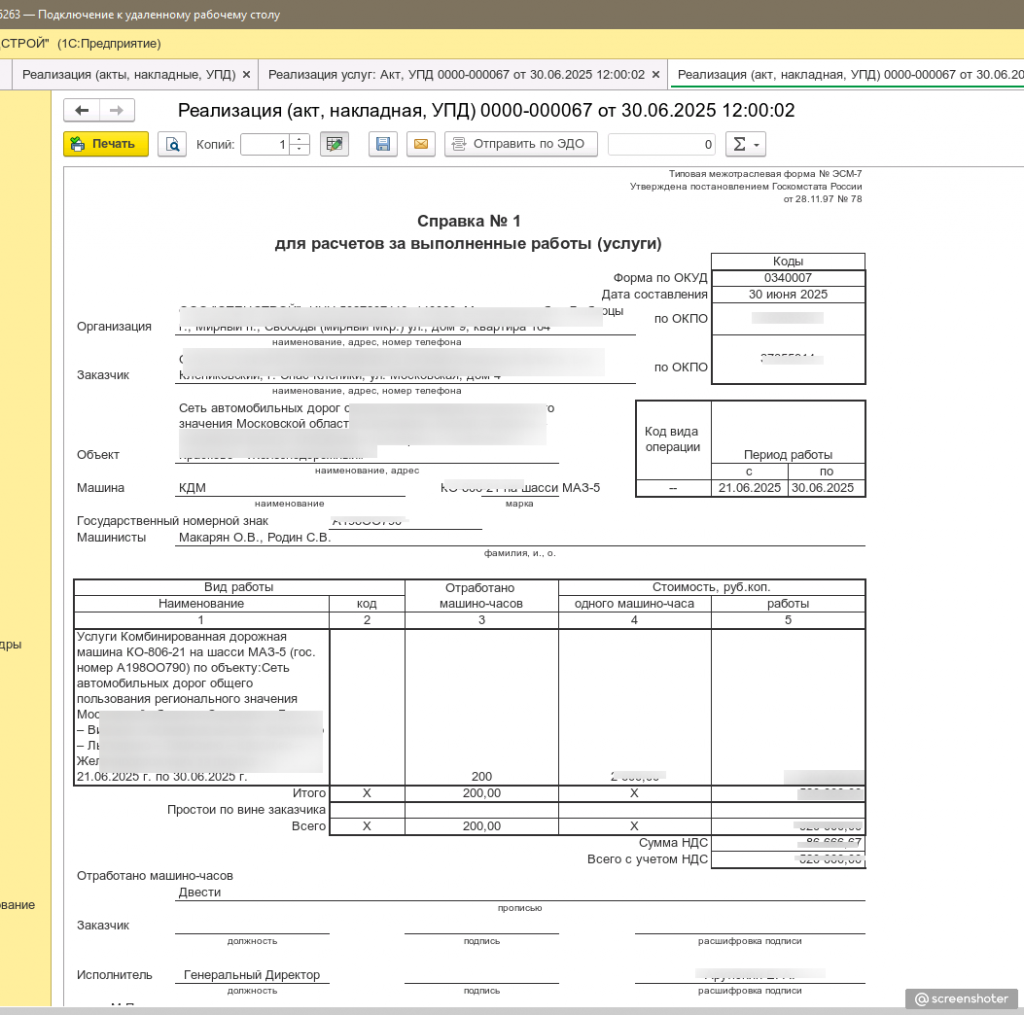Click the Вид работы table header
Screen dimensions: 1024x1015
[238, 587]
